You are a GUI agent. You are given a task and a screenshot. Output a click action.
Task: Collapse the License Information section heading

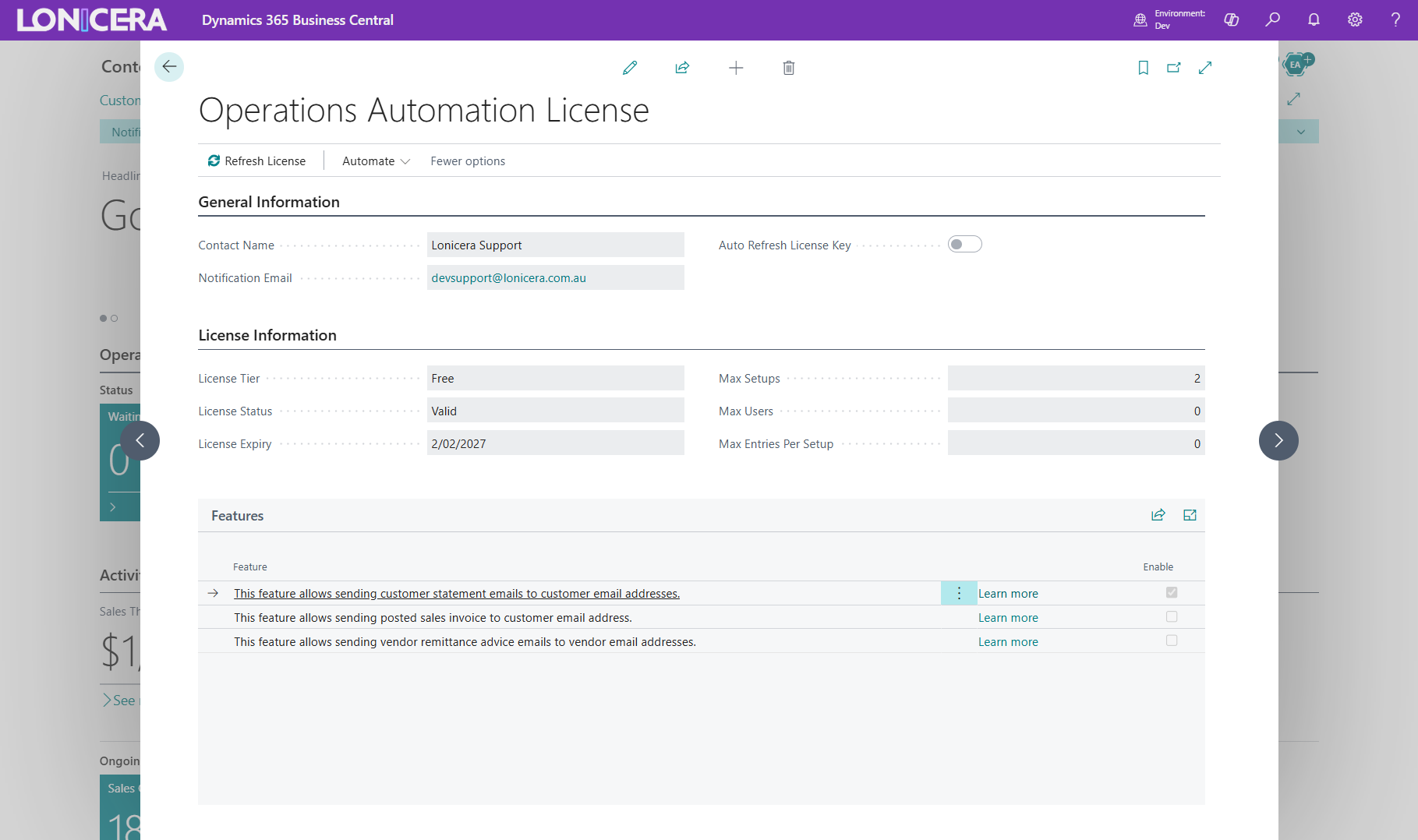pyautogui.click(x=267, y=336)
